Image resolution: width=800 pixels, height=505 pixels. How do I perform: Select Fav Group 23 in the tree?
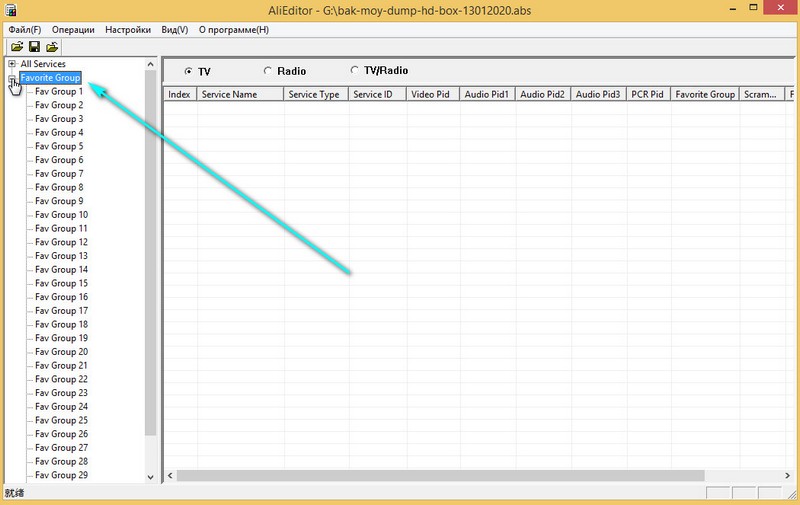61,393
